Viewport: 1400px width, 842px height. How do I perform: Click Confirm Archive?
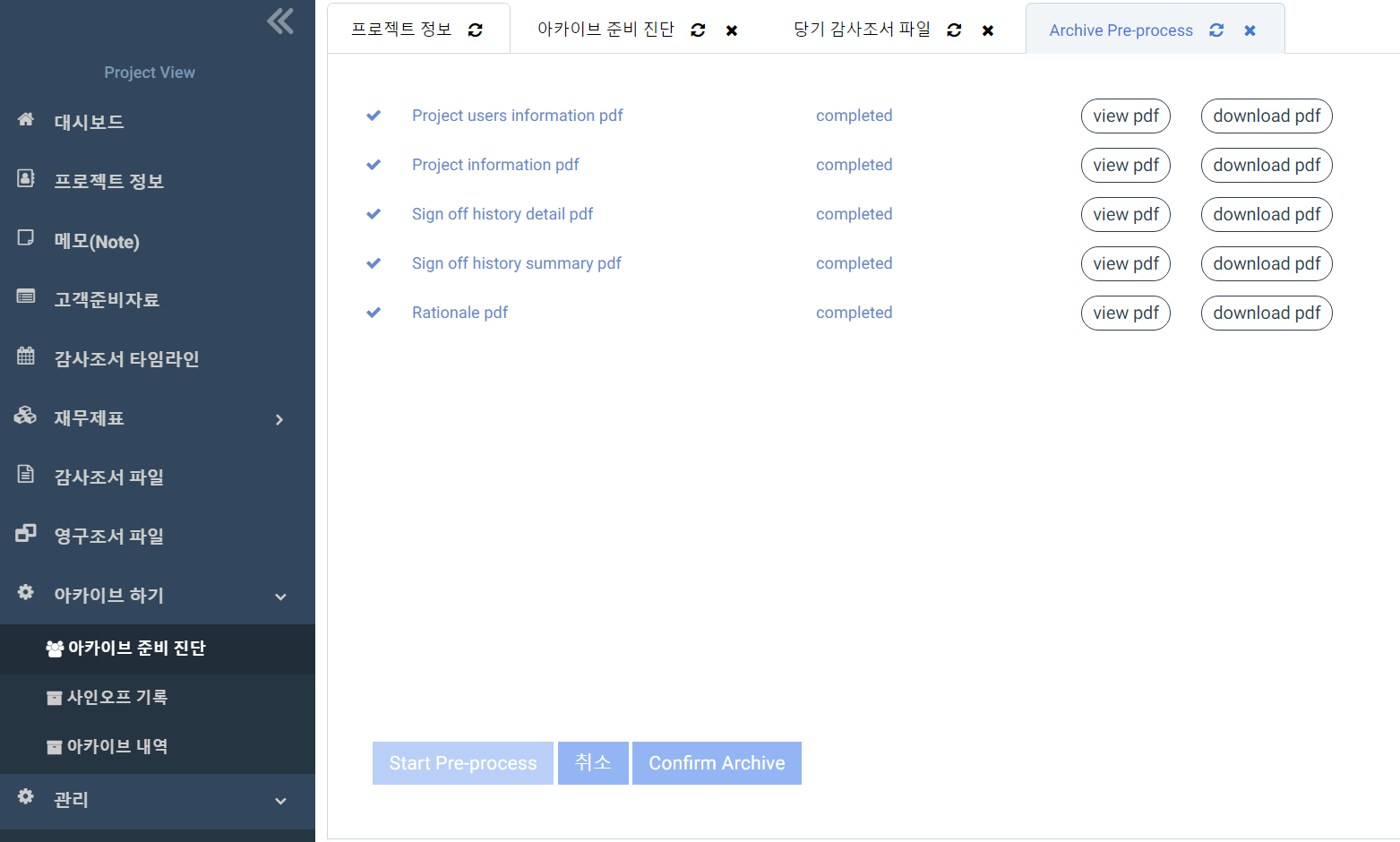pyautogui.click(x=717, y=762)
